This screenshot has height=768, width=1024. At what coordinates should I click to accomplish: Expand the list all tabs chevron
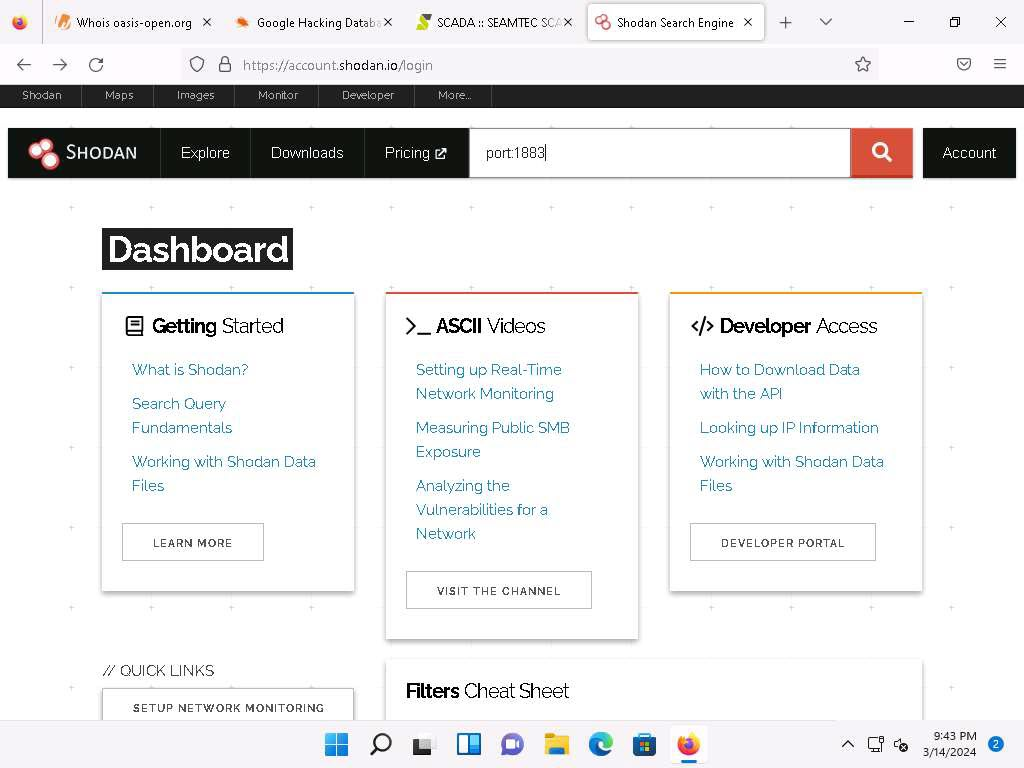825,22
